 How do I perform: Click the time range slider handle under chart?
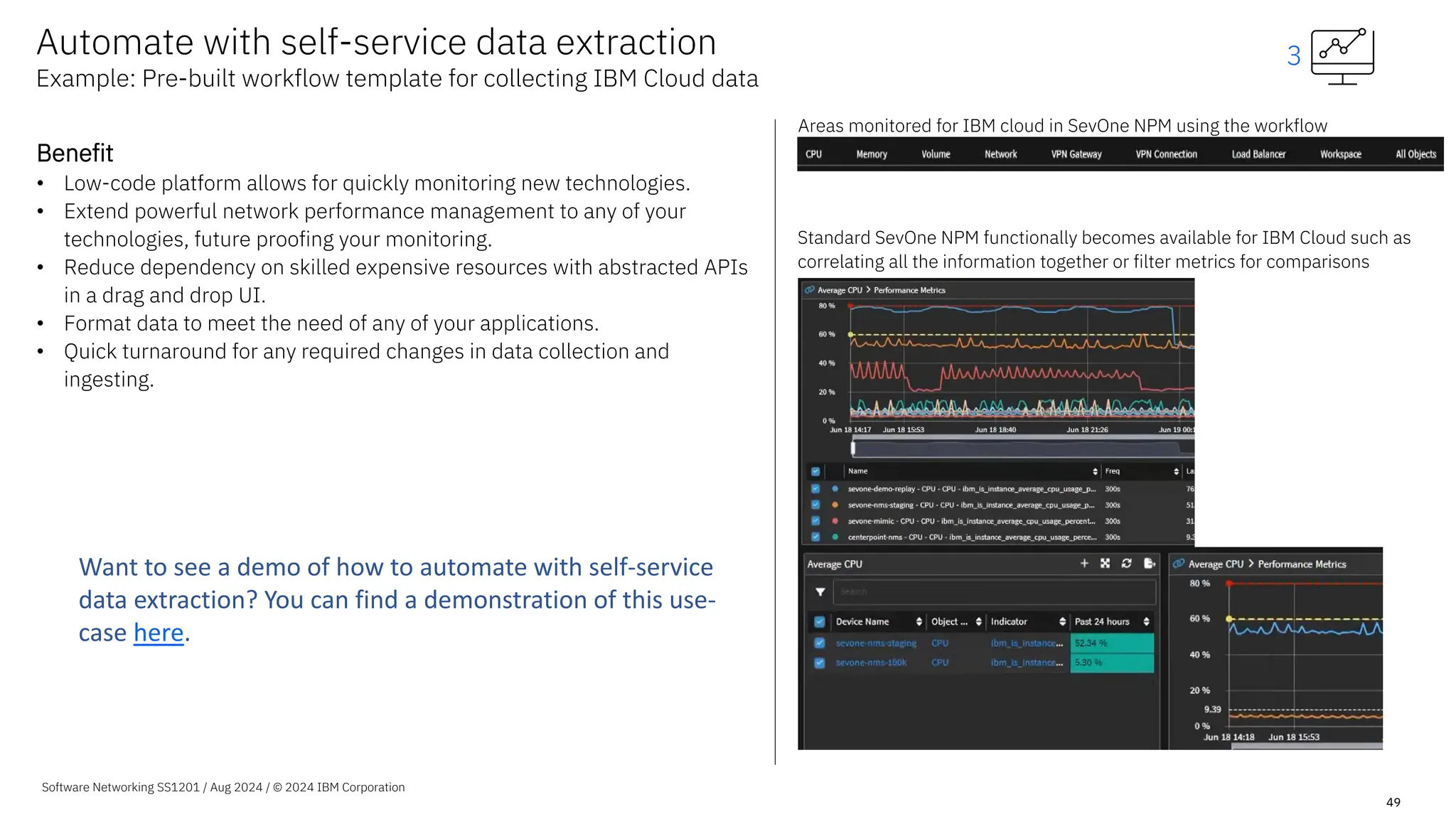(853, 447)
